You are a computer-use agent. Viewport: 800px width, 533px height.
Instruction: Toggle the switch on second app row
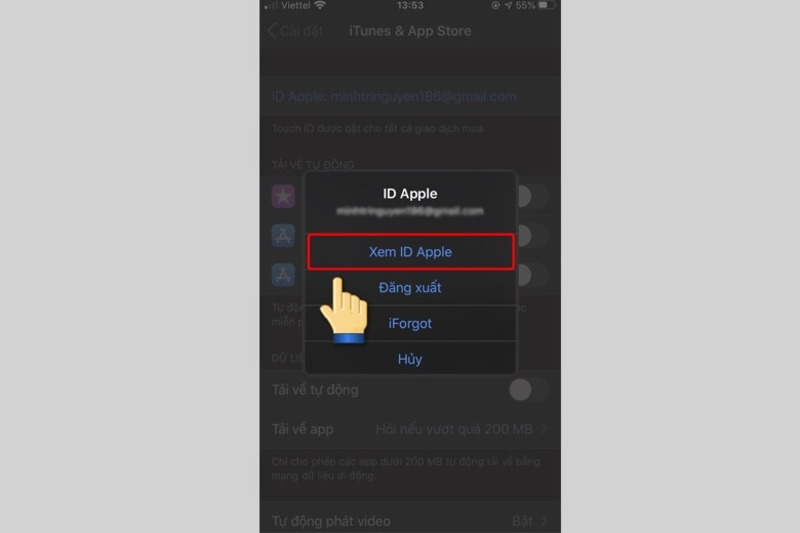[x=533, y=236]
